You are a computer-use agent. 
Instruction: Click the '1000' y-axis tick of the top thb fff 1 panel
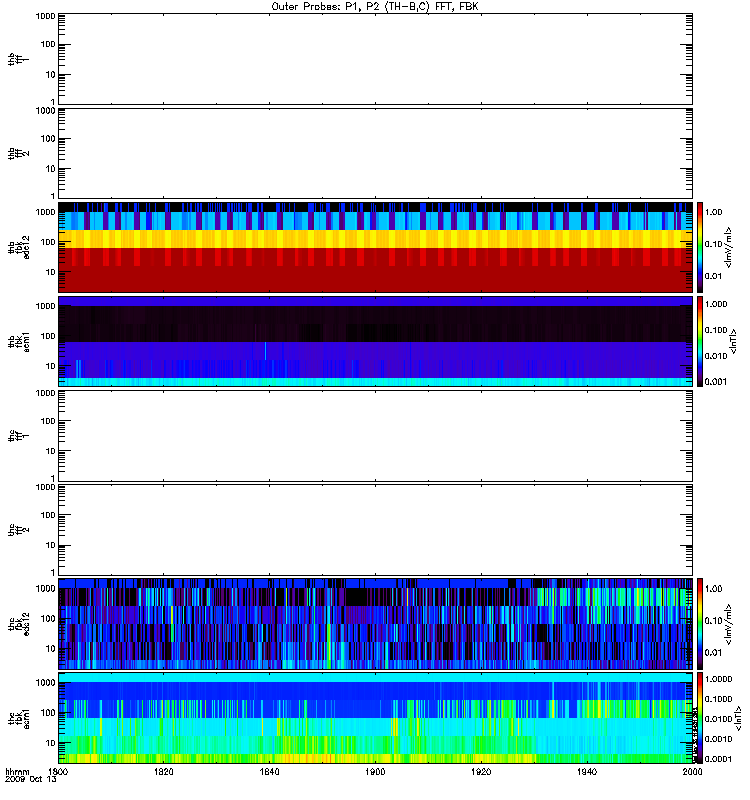[x=46, y=16]
